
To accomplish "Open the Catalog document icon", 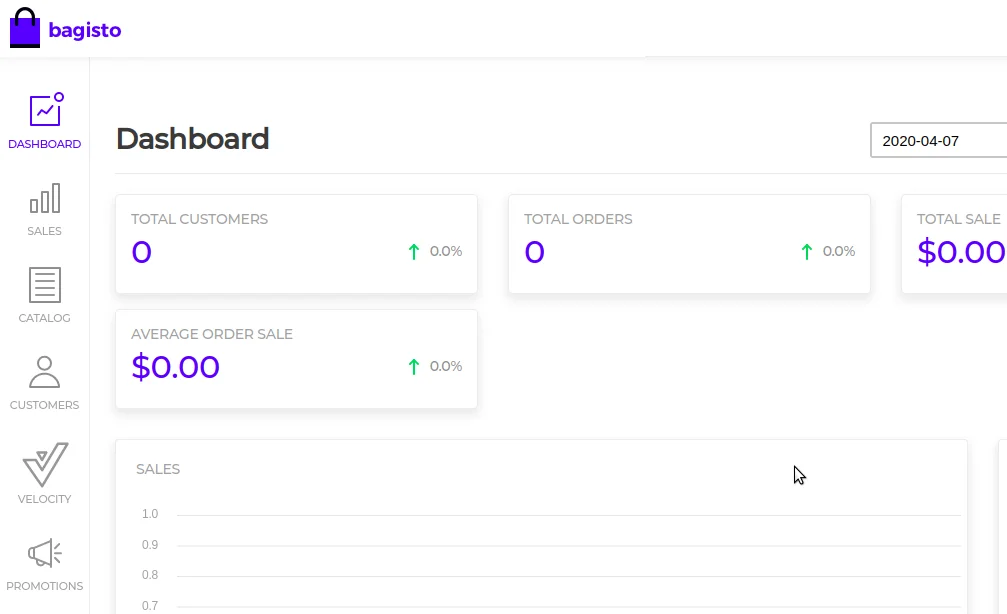I will click(x=45, y=285).
